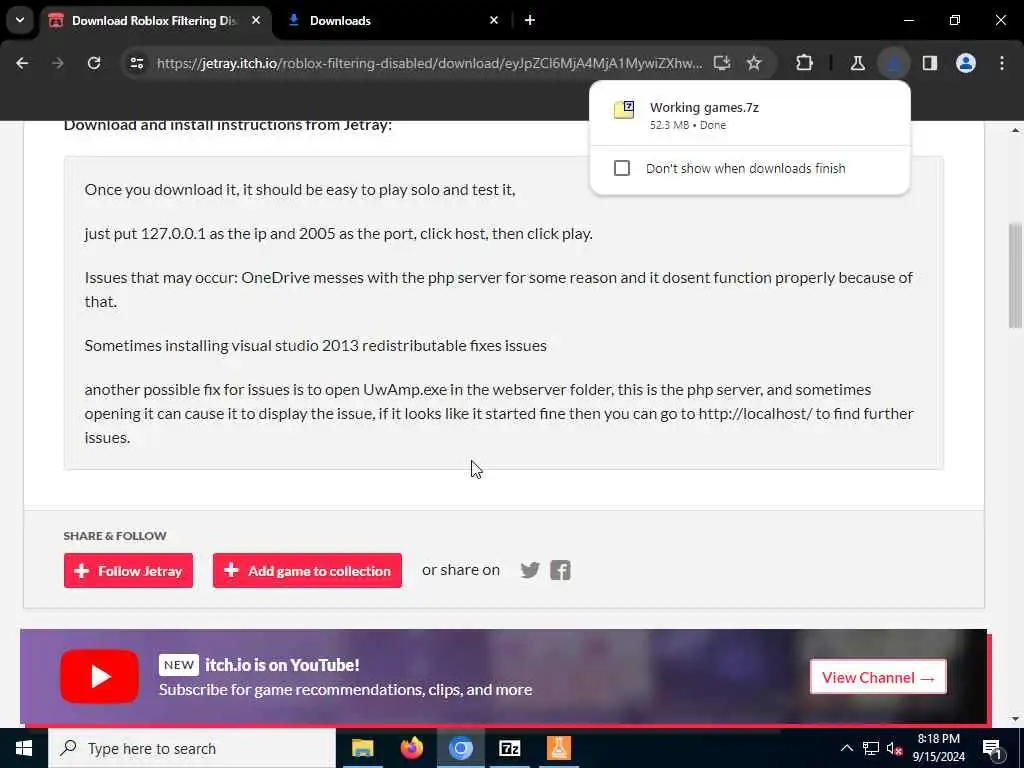
Task: Click the 'Once you download it' instruction line
Action: [300, 189]
